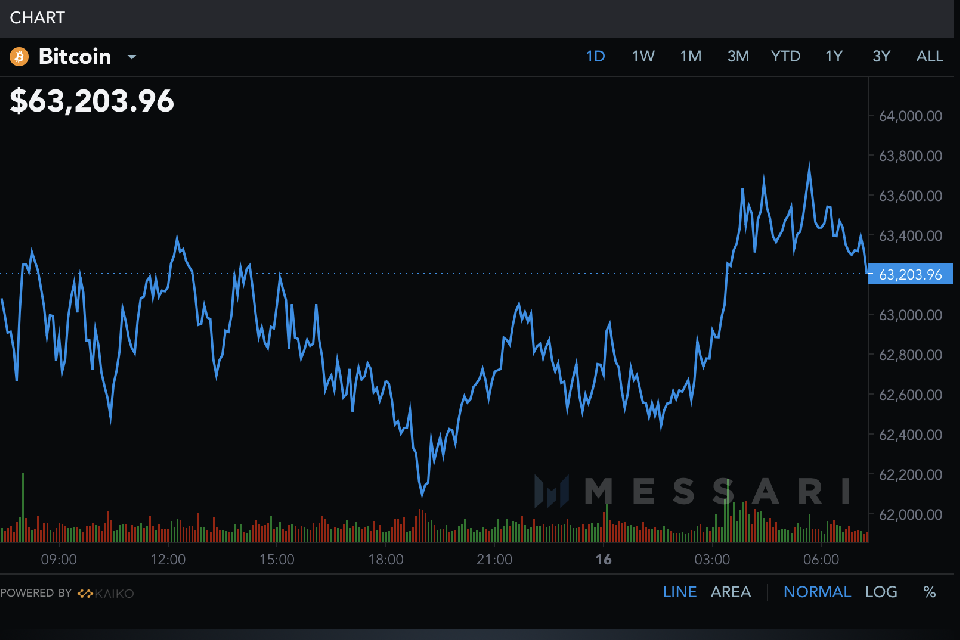This screenshot has height=640, width=960.
Task: Show the 3M time range
Action: coord(738,56)
